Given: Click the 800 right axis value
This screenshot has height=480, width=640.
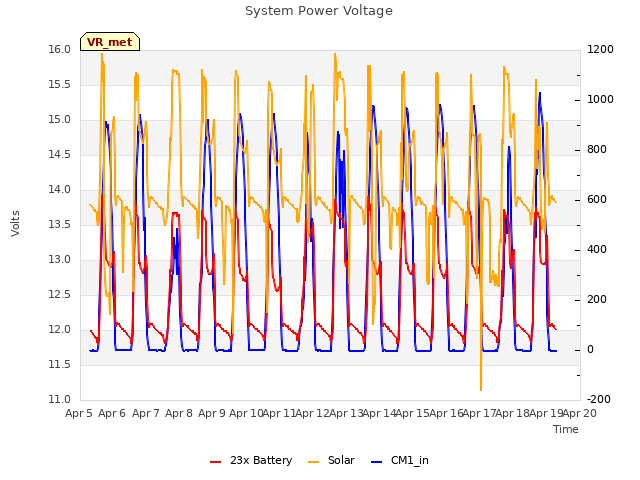Looking at the screenshot, I should point(597,150).
